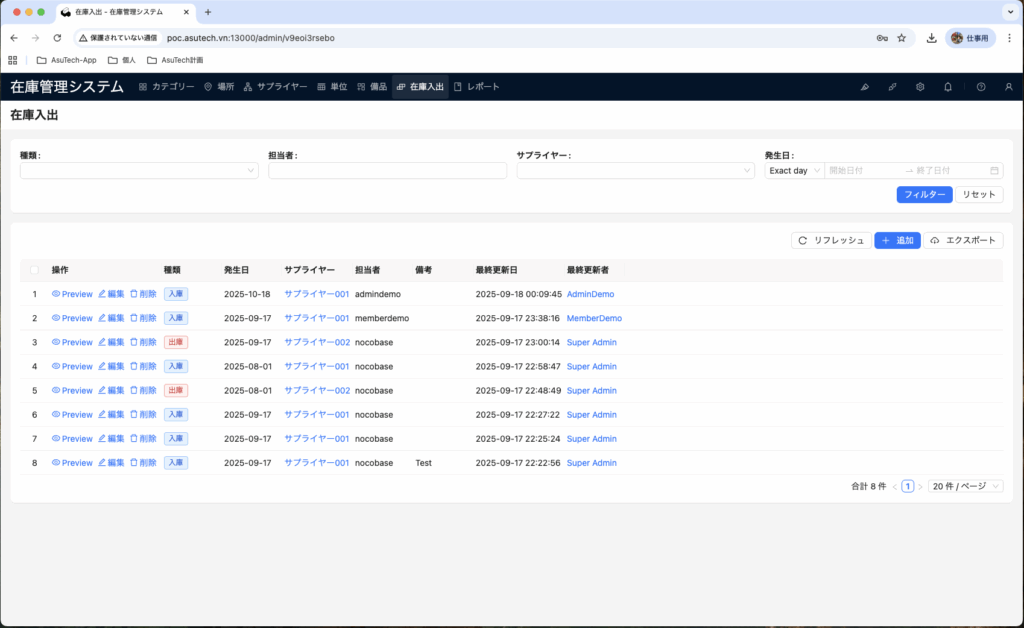The height and width of the screenshot is (628, 1024).
Task: Open the plugin manager icon in header
Action: point(892,87)
